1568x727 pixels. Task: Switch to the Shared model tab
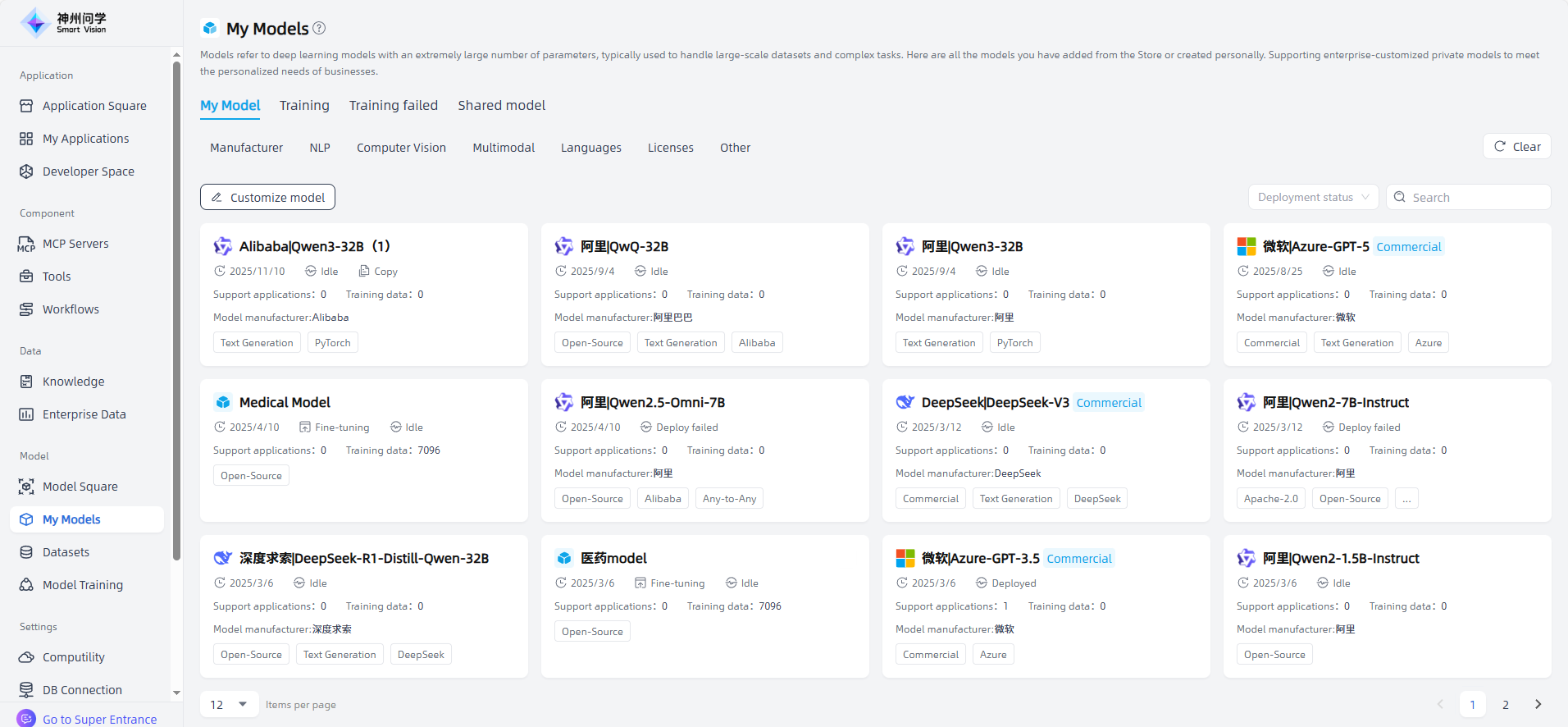tap(501, 105)
